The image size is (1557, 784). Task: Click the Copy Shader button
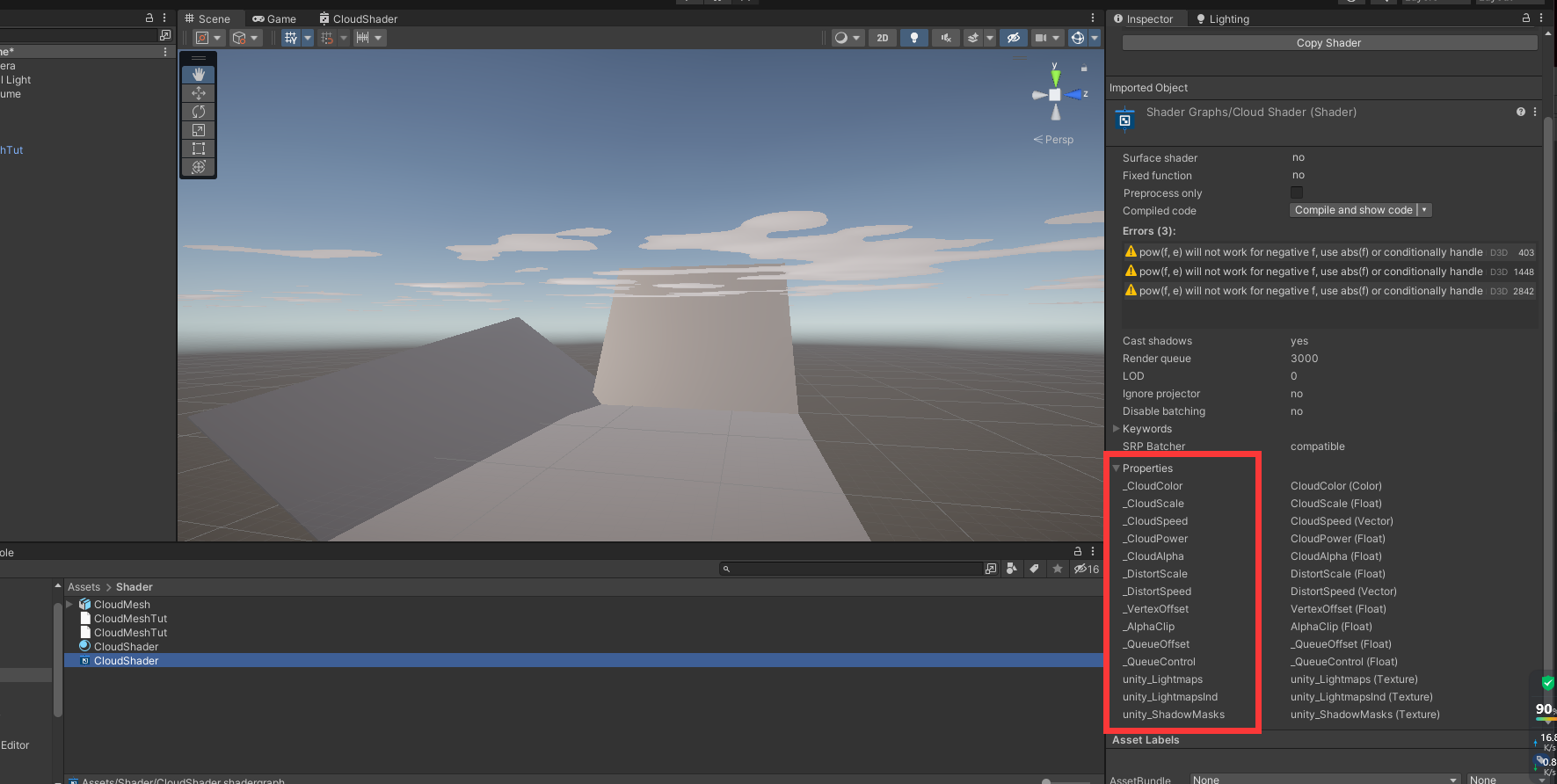point(1328,43)
